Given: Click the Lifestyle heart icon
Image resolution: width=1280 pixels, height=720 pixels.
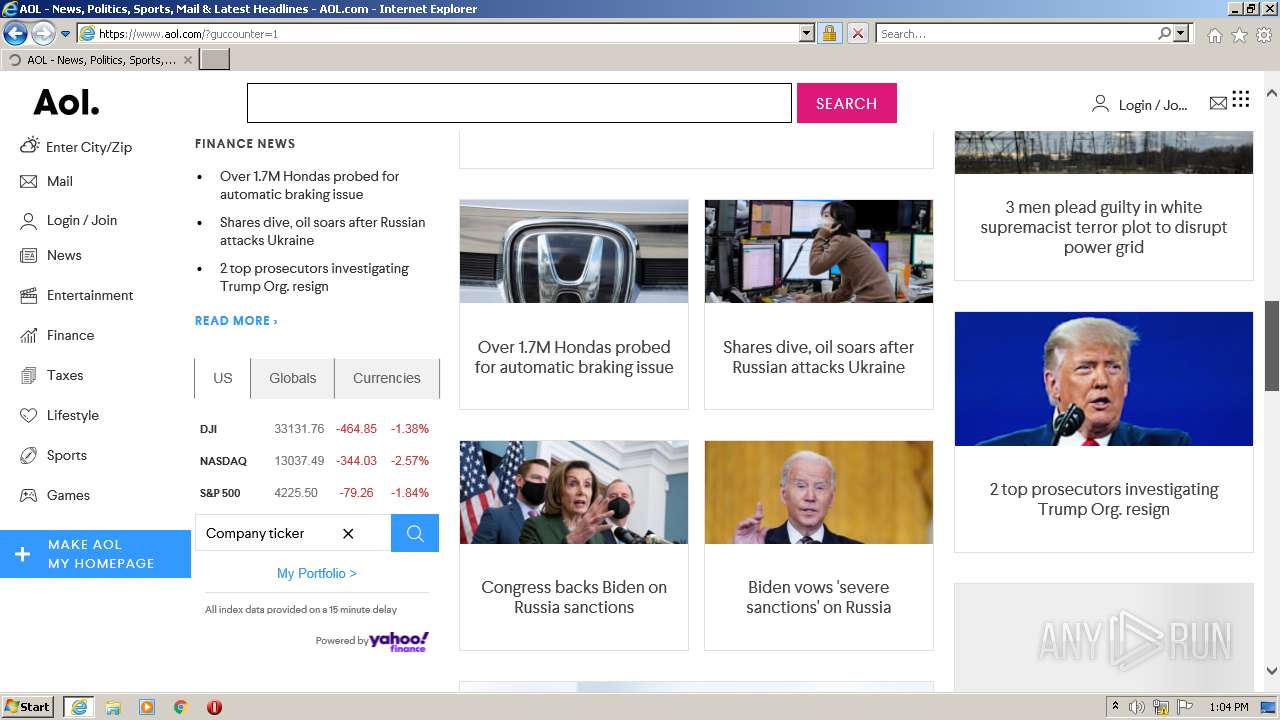Looking at the screenshot, I should pos(28,416).
